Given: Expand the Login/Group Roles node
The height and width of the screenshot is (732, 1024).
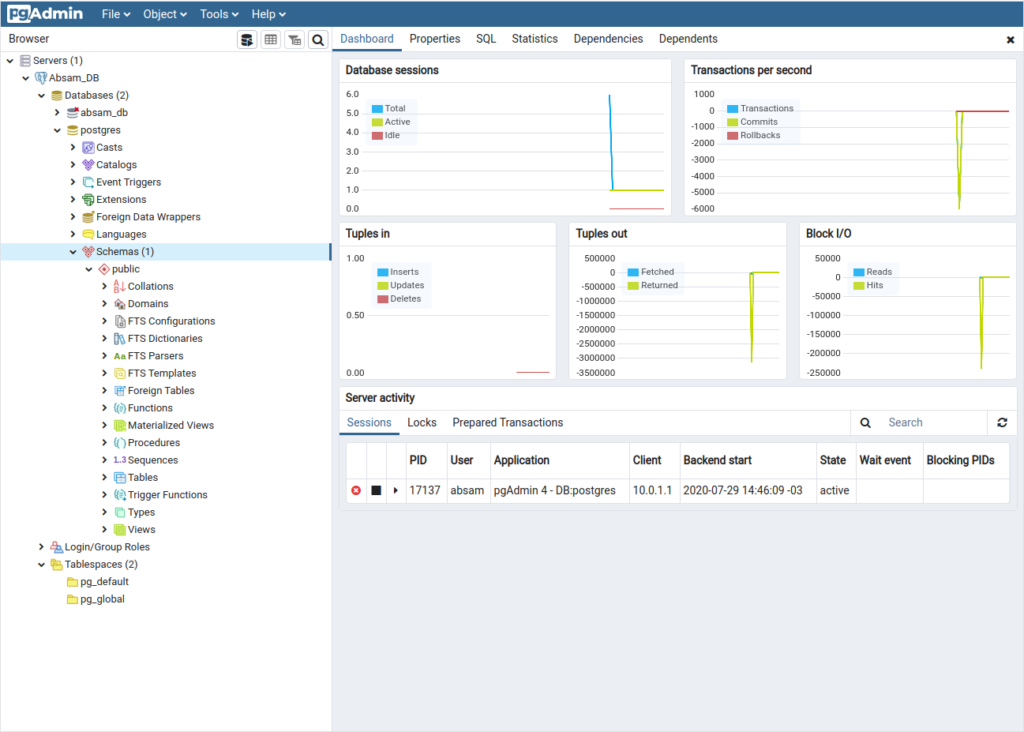Looking at the screenshot, I should (x=41, y=547).
